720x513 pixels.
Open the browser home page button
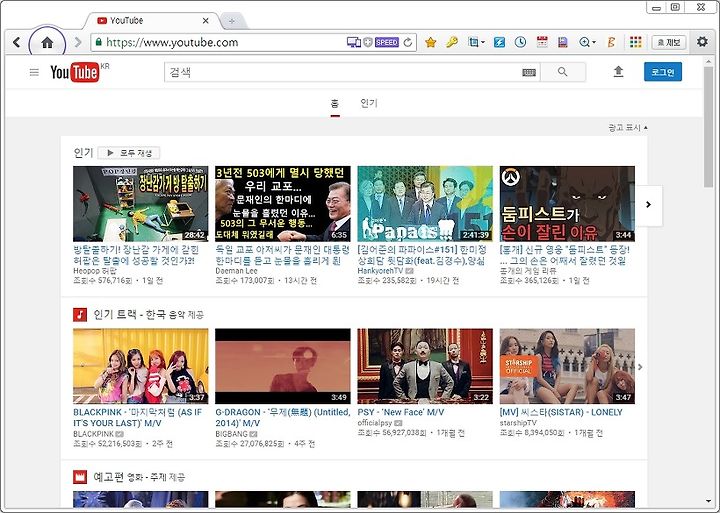pos(47,43)
